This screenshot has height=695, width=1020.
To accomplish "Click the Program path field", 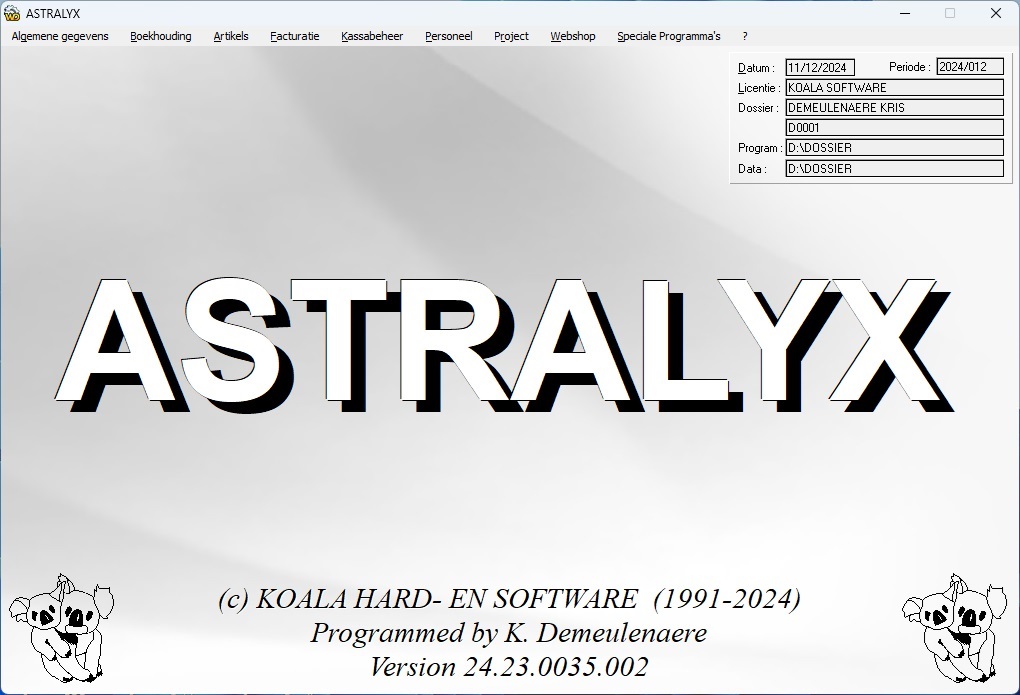I will (894, 148).
